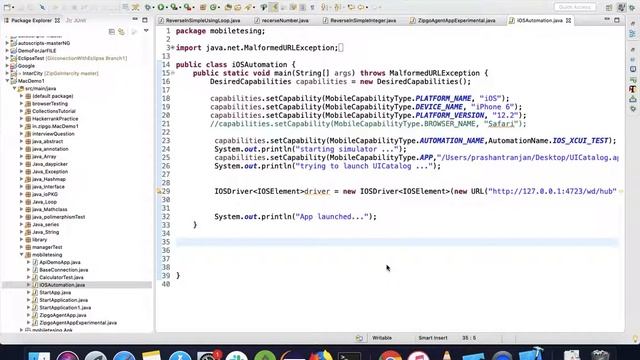Open Chrome from the dock
This screenshot has width=640, height=360.
(390, 355)
